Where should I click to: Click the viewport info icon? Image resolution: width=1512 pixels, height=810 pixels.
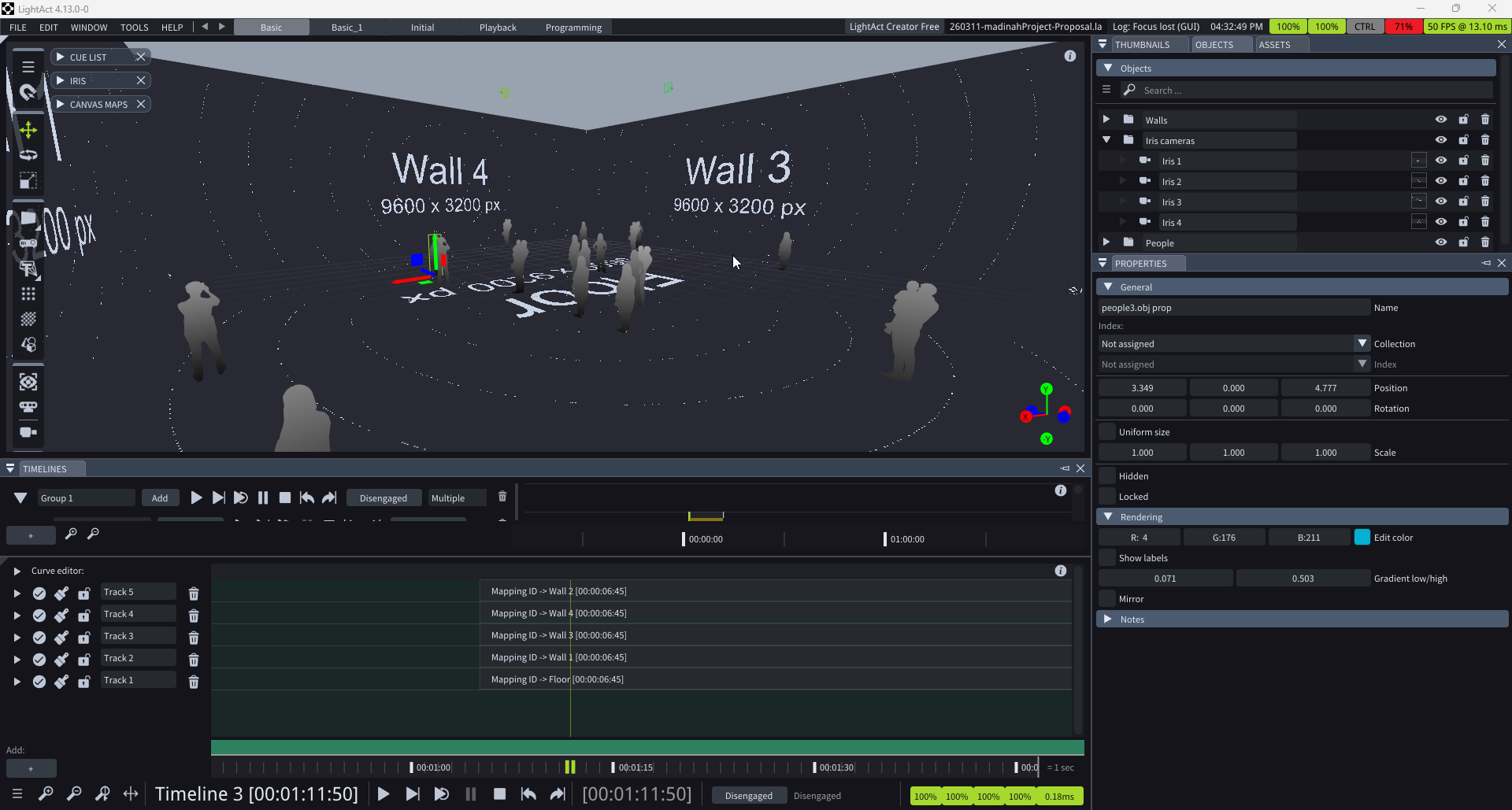tap(1069, 56)
